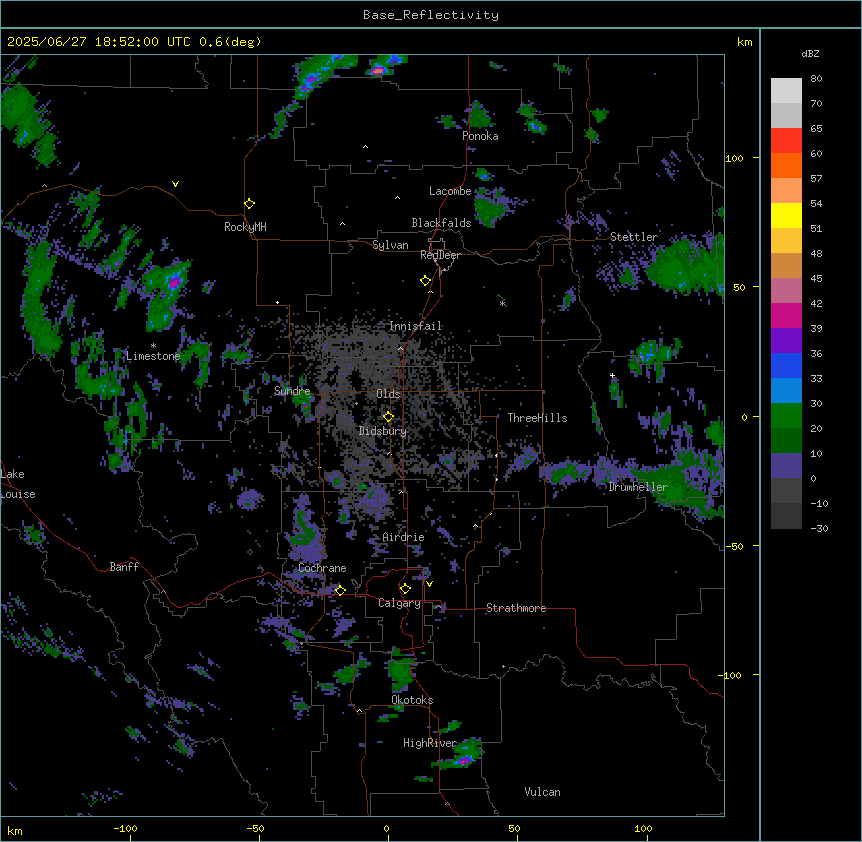
Task: Select the Okotoks label
Action: tap(412, 700)
